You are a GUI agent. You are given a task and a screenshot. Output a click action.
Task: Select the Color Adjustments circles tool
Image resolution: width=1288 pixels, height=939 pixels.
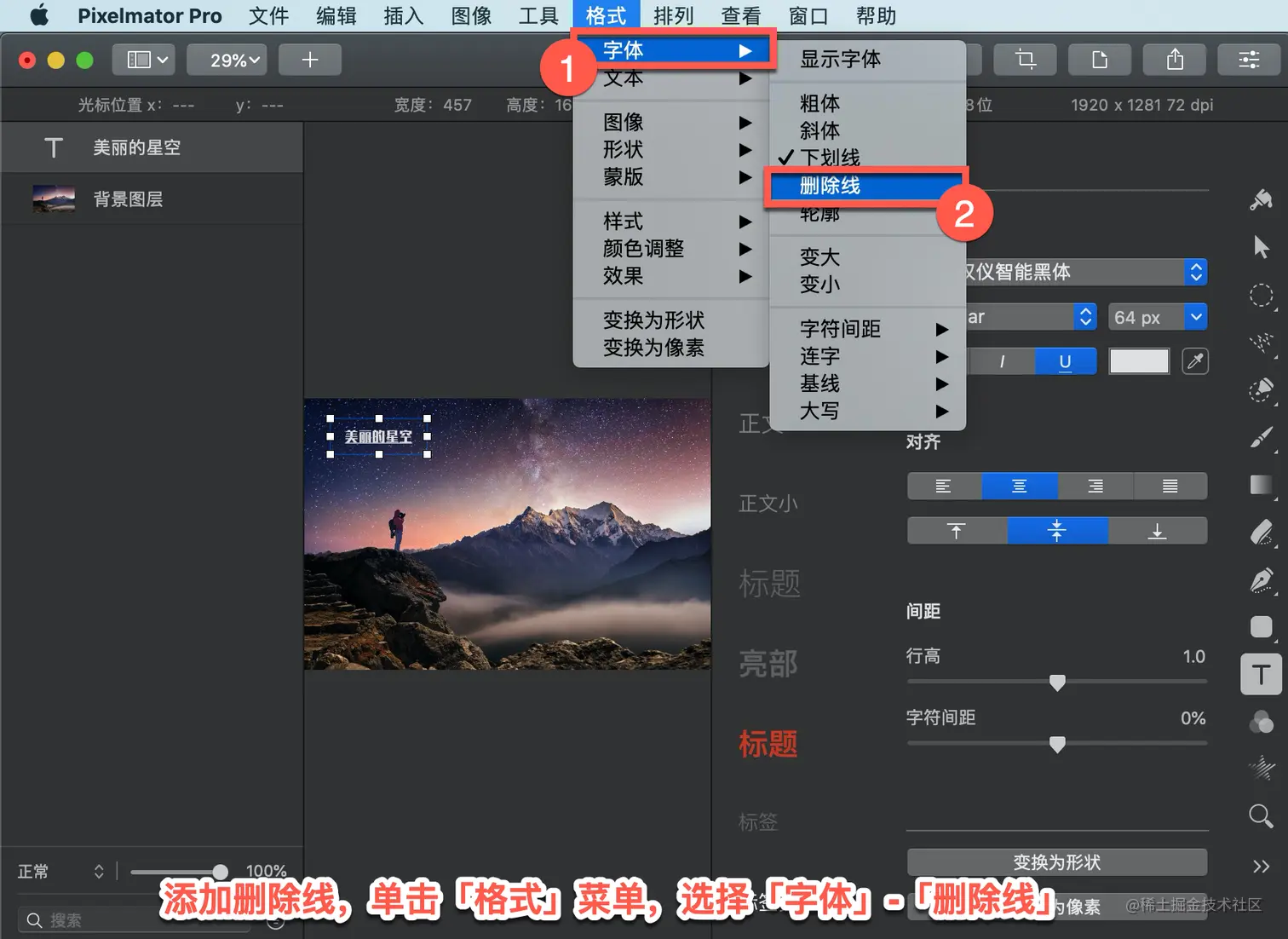coord(1261,722)
